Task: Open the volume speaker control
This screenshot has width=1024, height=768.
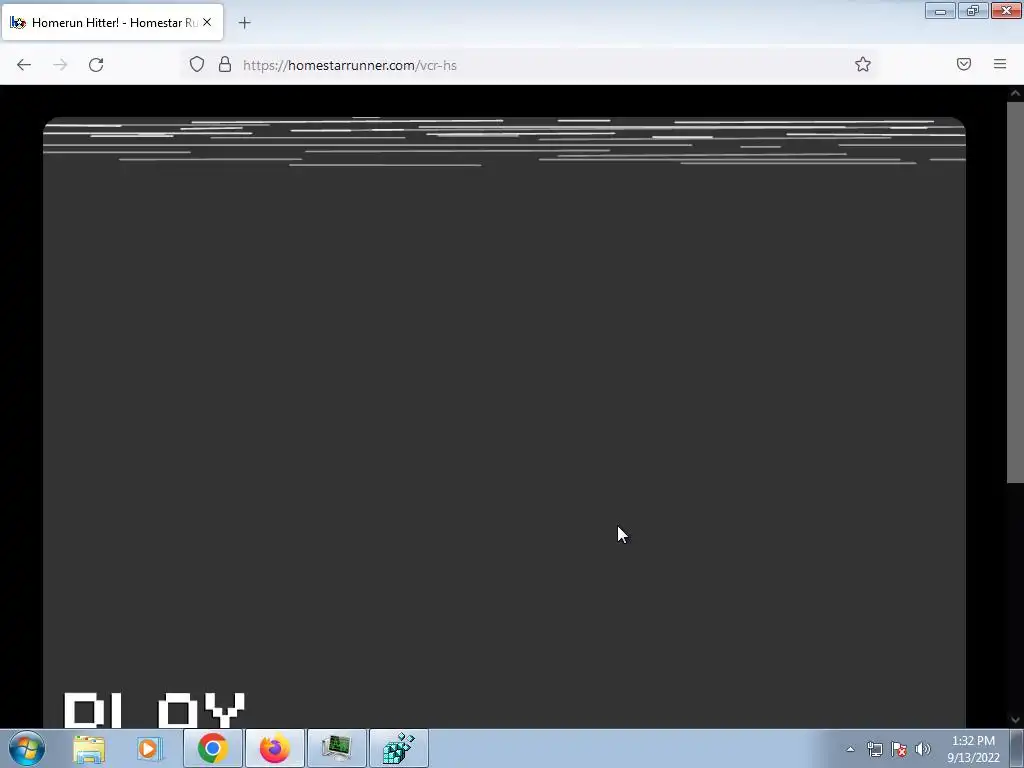Action: [x=923, y=749]
